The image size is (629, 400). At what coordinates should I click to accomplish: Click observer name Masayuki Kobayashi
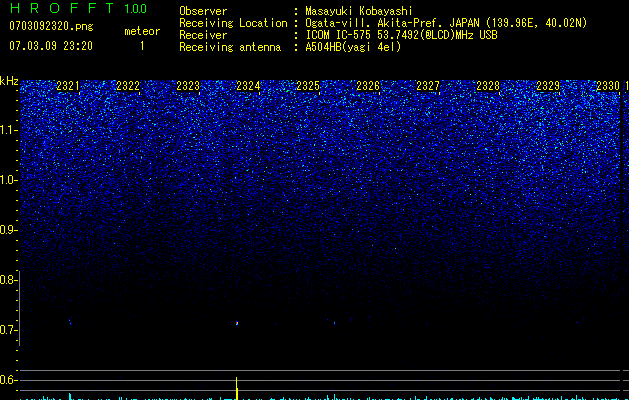(x=359, y=11)
